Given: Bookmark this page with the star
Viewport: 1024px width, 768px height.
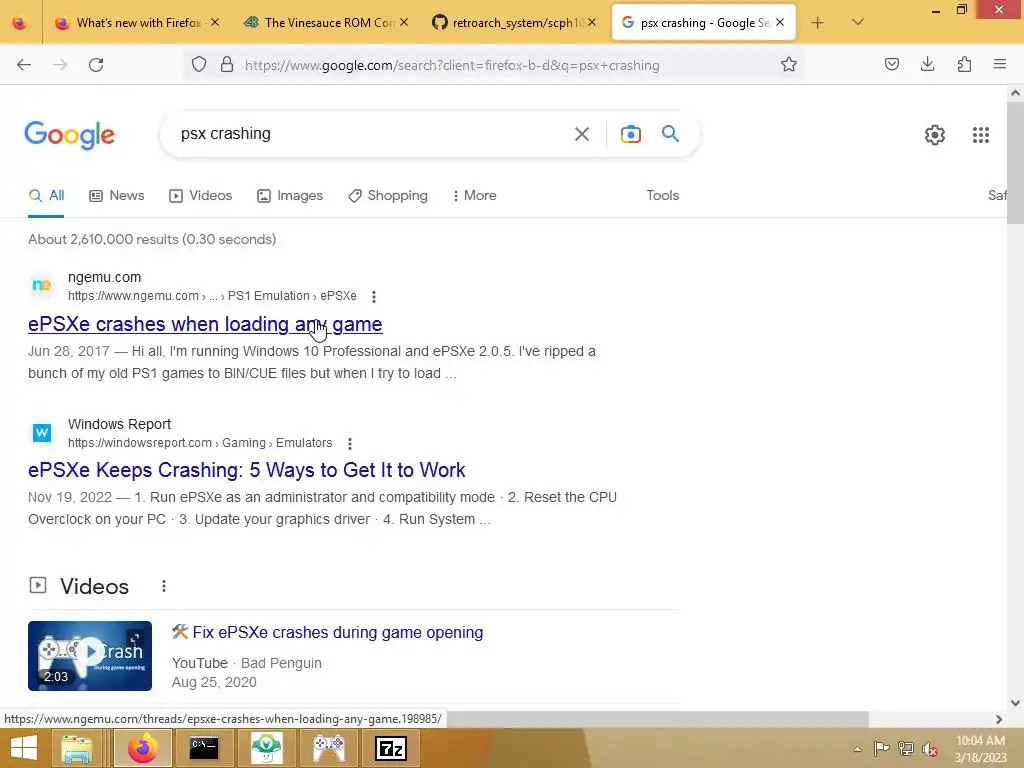Looking at the screenshot, I should (789, 65).
